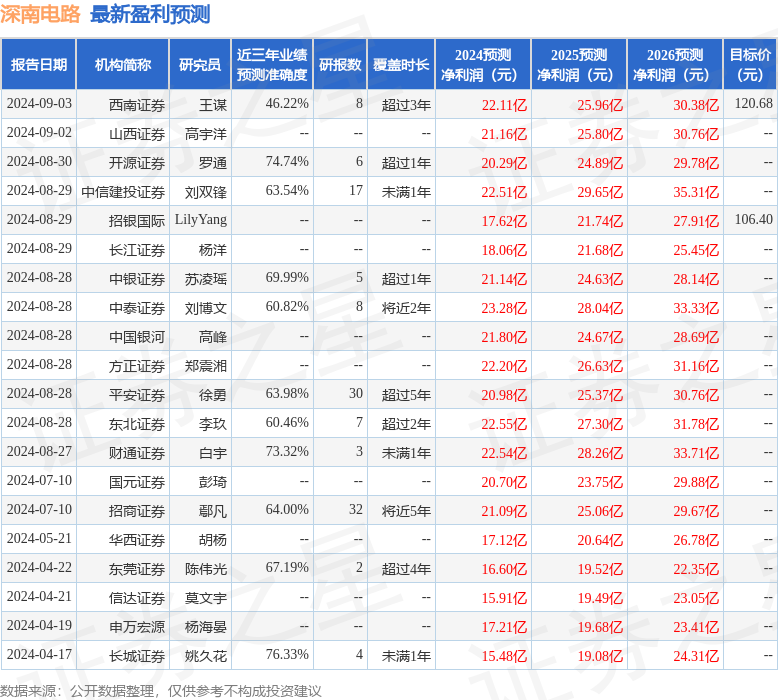Viewport: 778px width, 700px height.
Task: Click the 最新盈利预测 heading
Action: tap(150, 14)
